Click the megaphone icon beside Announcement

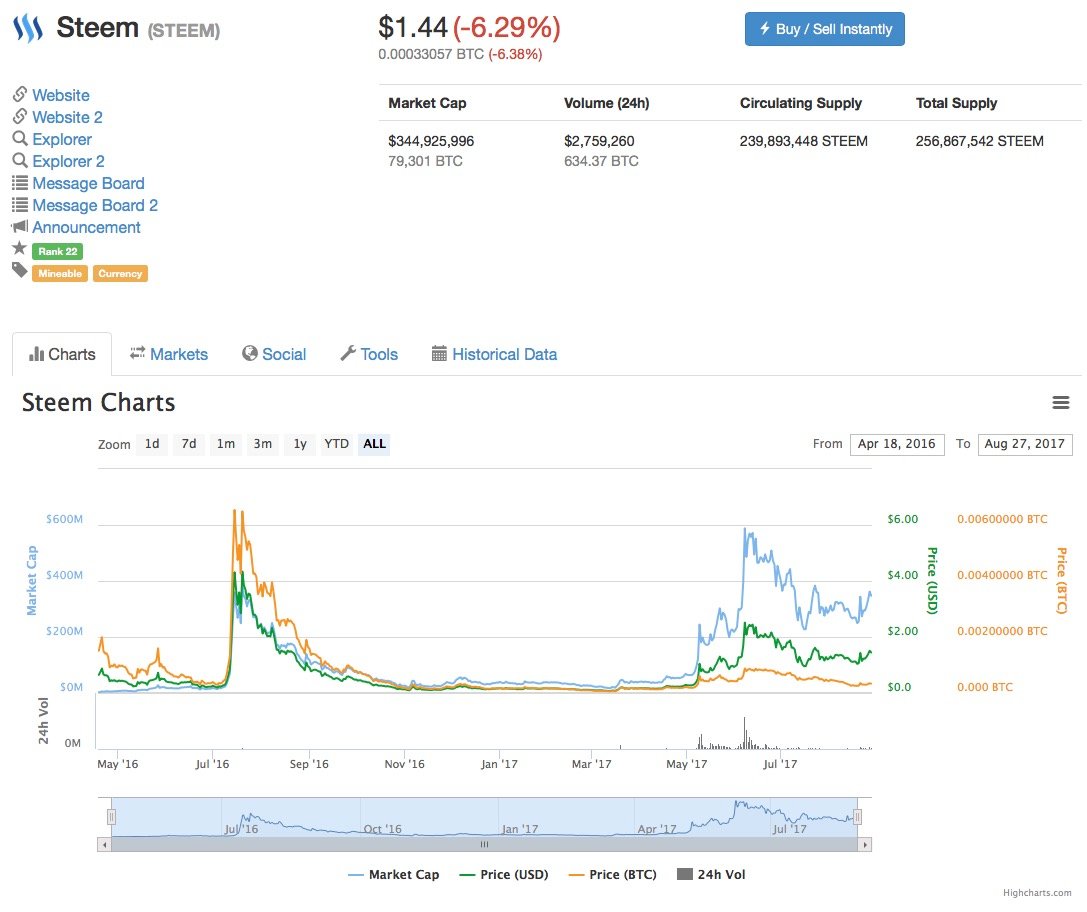20,226
